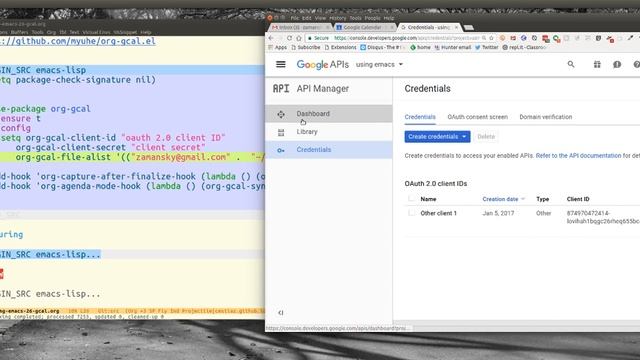Close the Credentials browser tab

tap(456, 27)
